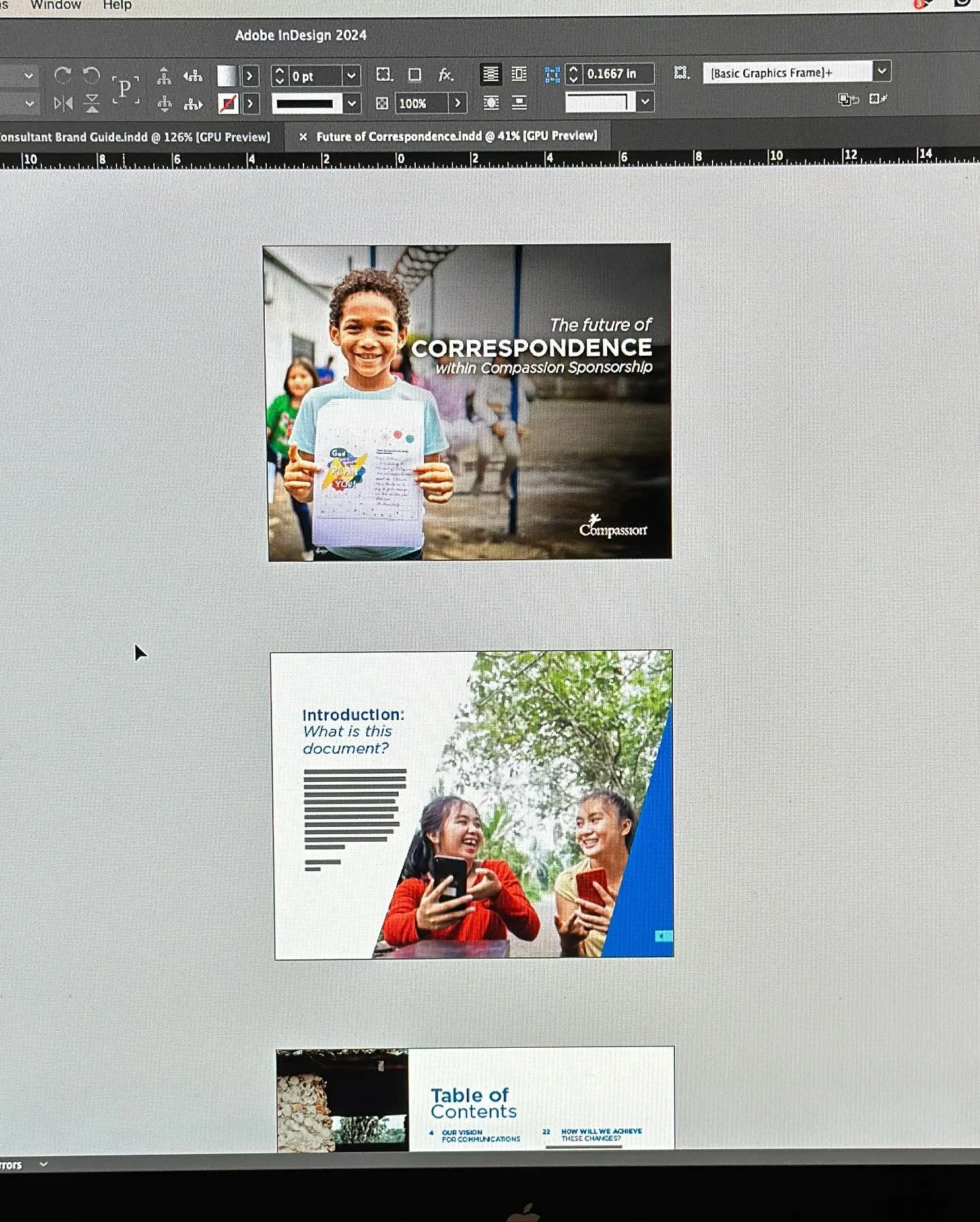
Task: Click the 0 pt stroke weight field
Action: [315, 76]
